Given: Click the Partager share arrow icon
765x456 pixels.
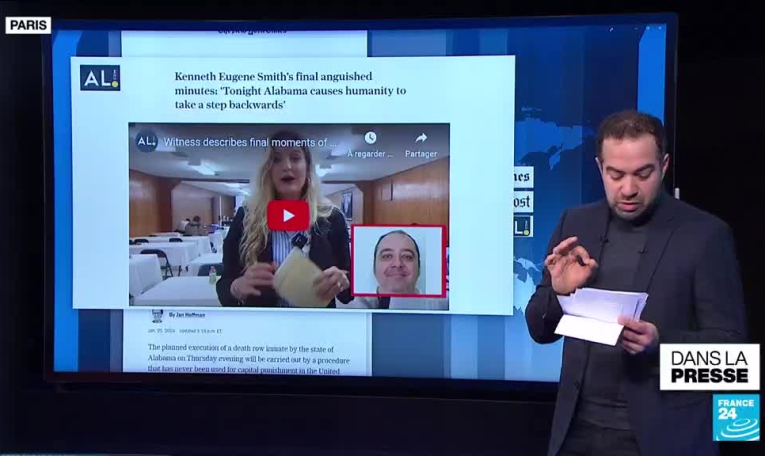Looking at the screenshot, I should pyautogui.click(x=421, y=138).
